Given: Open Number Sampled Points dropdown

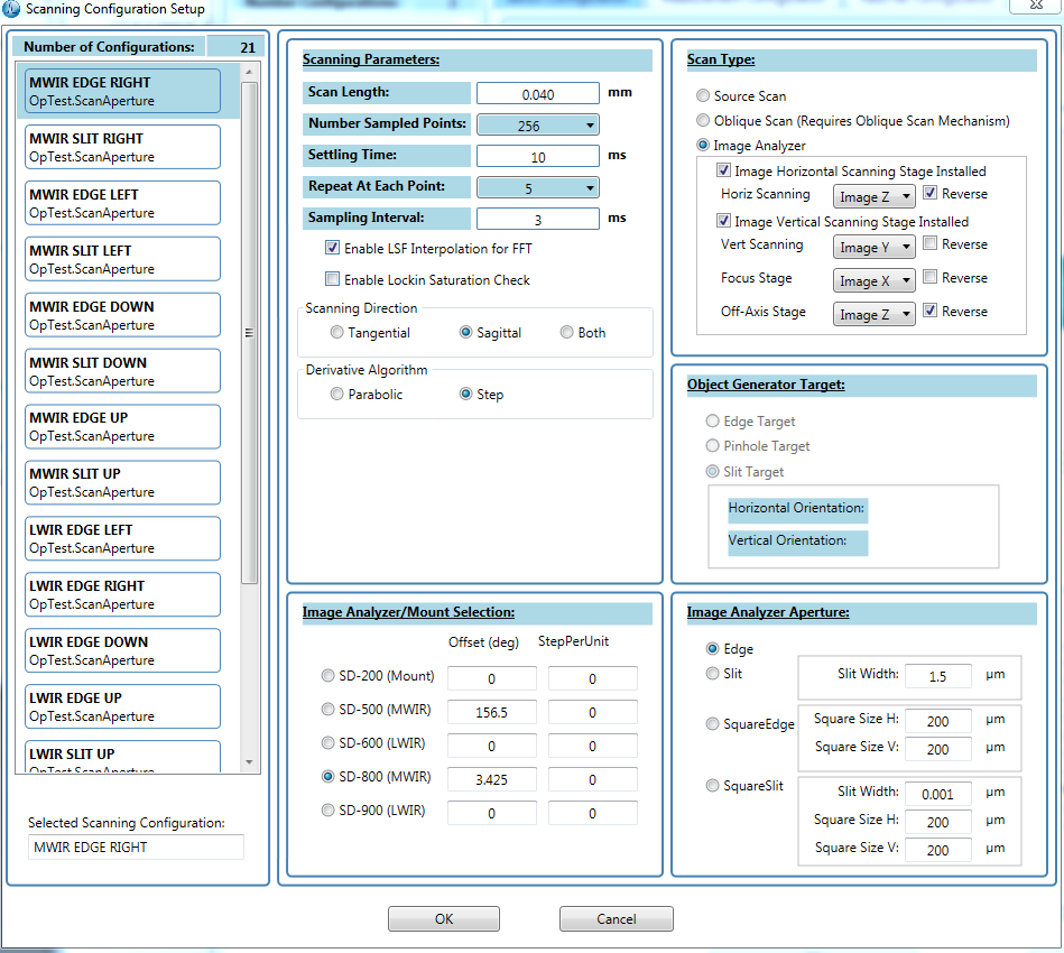Looking at the screenshot, I should point(538,126).
